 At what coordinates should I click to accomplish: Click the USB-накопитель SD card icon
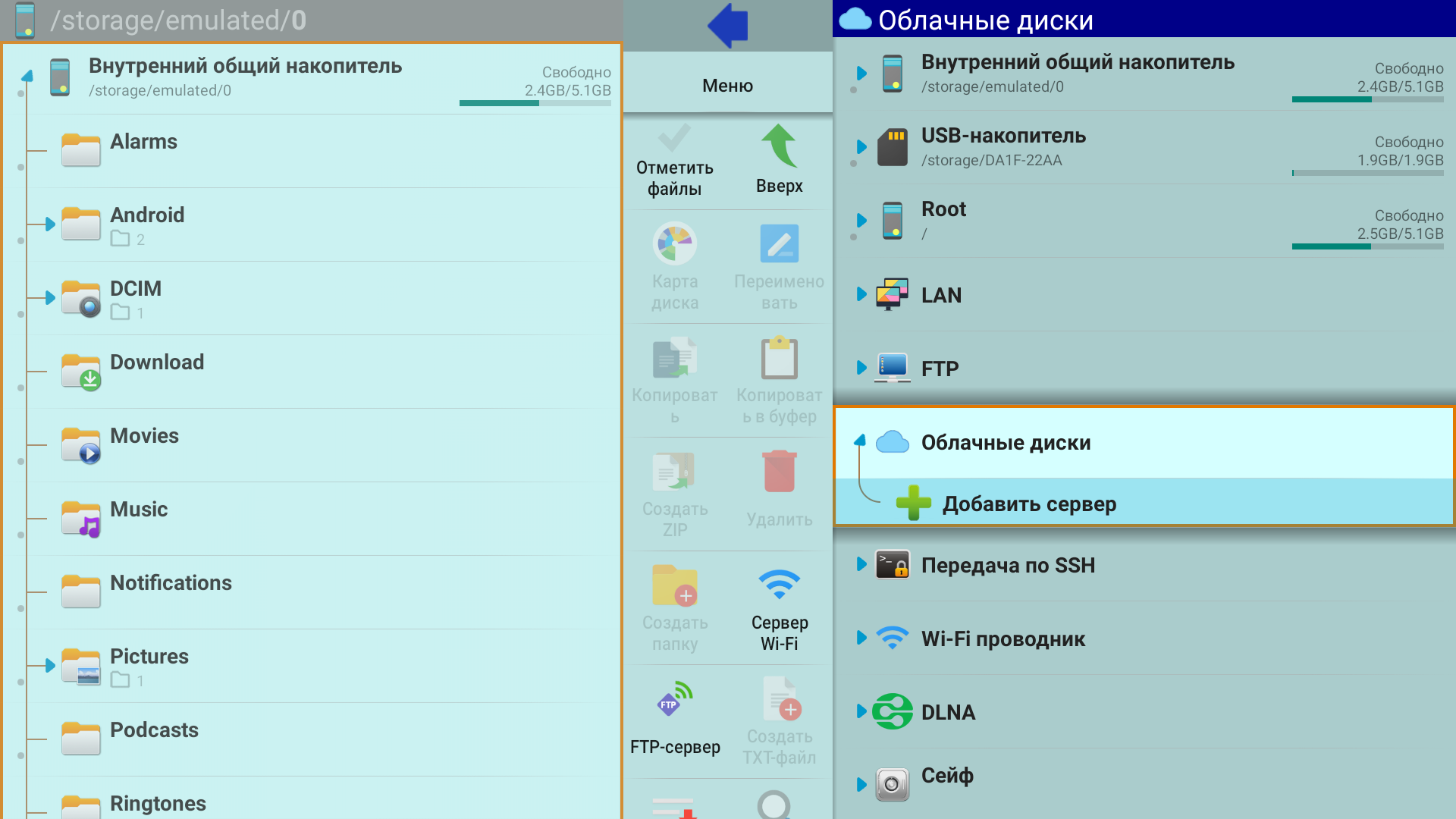[893, 147]
